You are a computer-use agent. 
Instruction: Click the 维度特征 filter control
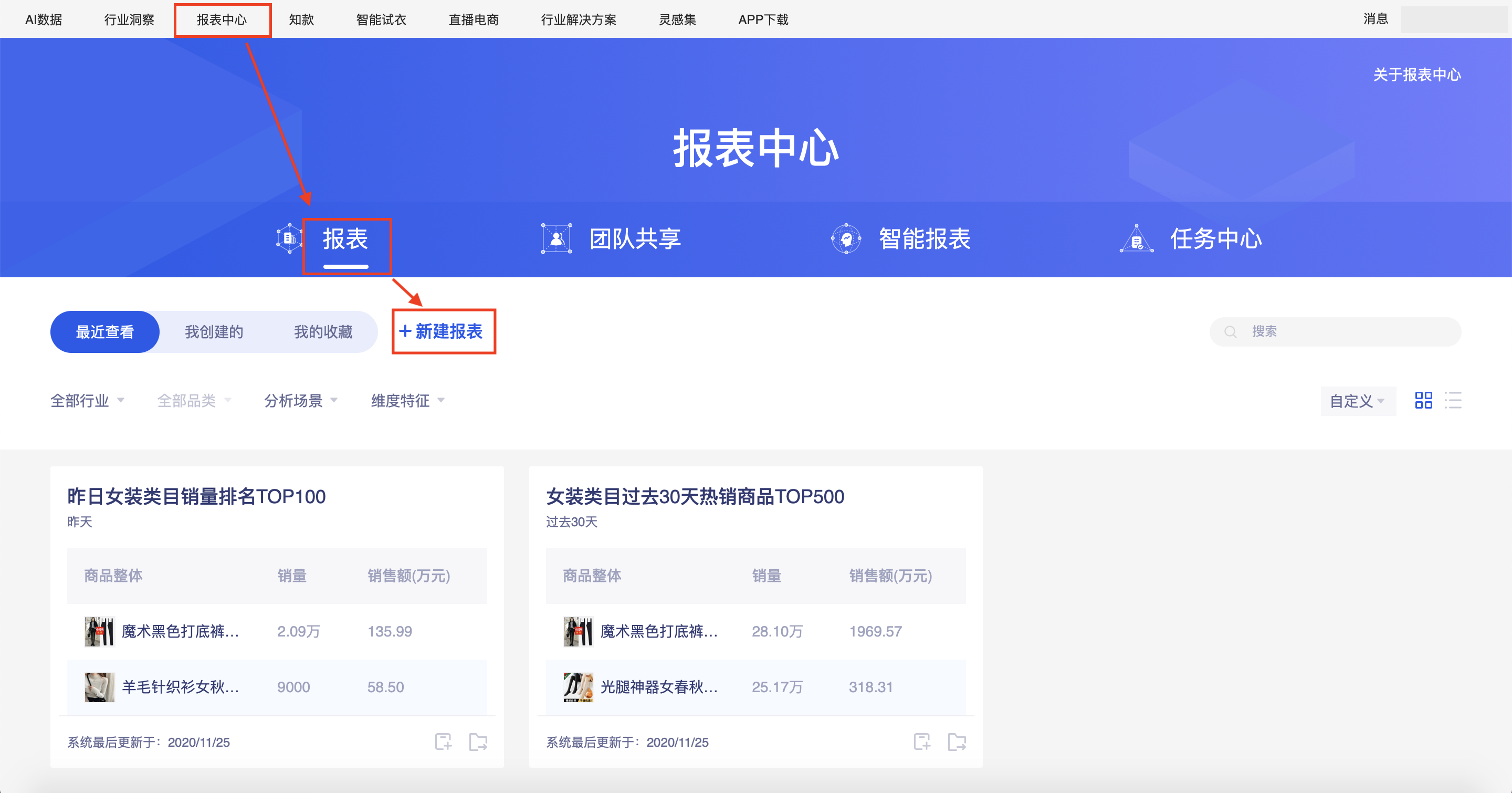[406, 401]
